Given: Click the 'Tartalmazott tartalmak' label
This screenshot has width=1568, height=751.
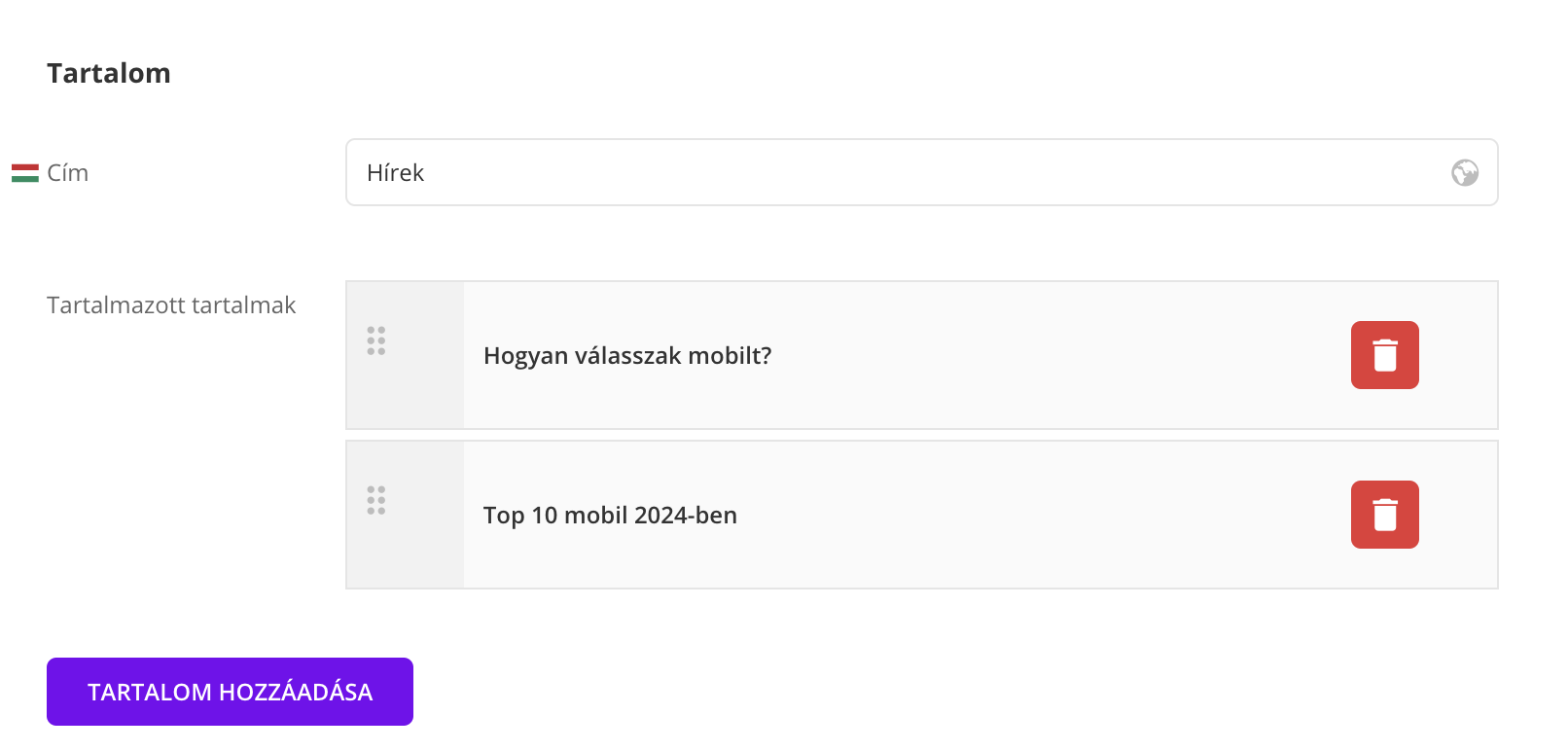Looking at the screenshot, I should (171, 305).
